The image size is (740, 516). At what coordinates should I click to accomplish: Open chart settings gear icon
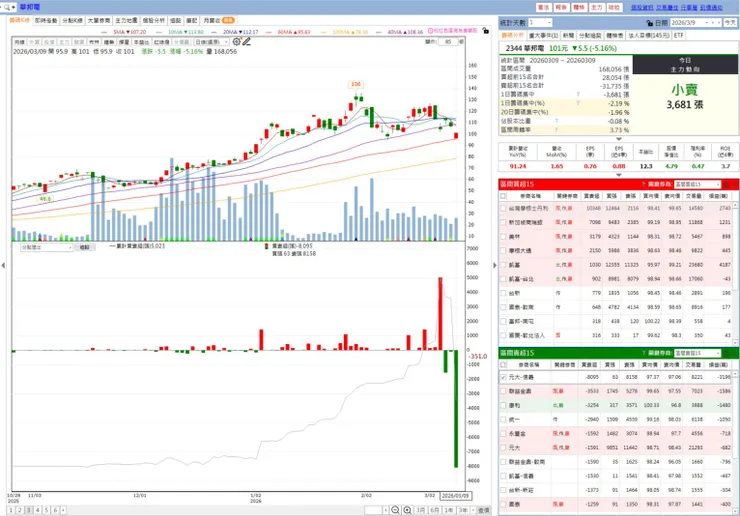coord(237,42)
